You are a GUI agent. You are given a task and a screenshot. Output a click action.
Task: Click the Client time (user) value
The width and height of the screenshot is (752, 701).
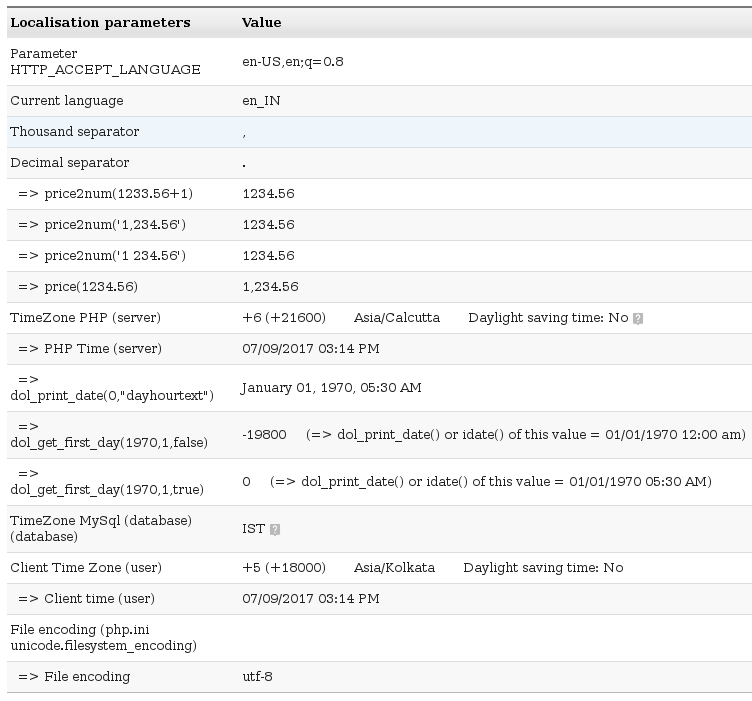(x=311, y=598)
